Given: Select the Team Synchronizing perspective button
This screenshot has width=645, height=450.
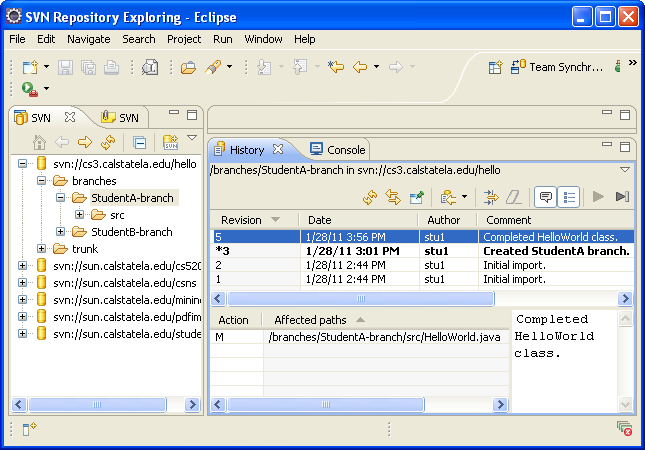Looking at the screenshot, I should pos(557,67).
